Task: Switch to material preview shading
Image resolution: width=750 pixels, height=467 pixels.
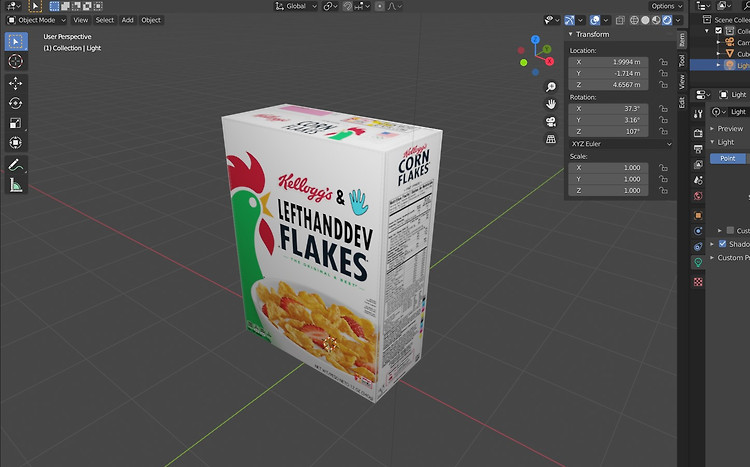Action: (656, 20)
